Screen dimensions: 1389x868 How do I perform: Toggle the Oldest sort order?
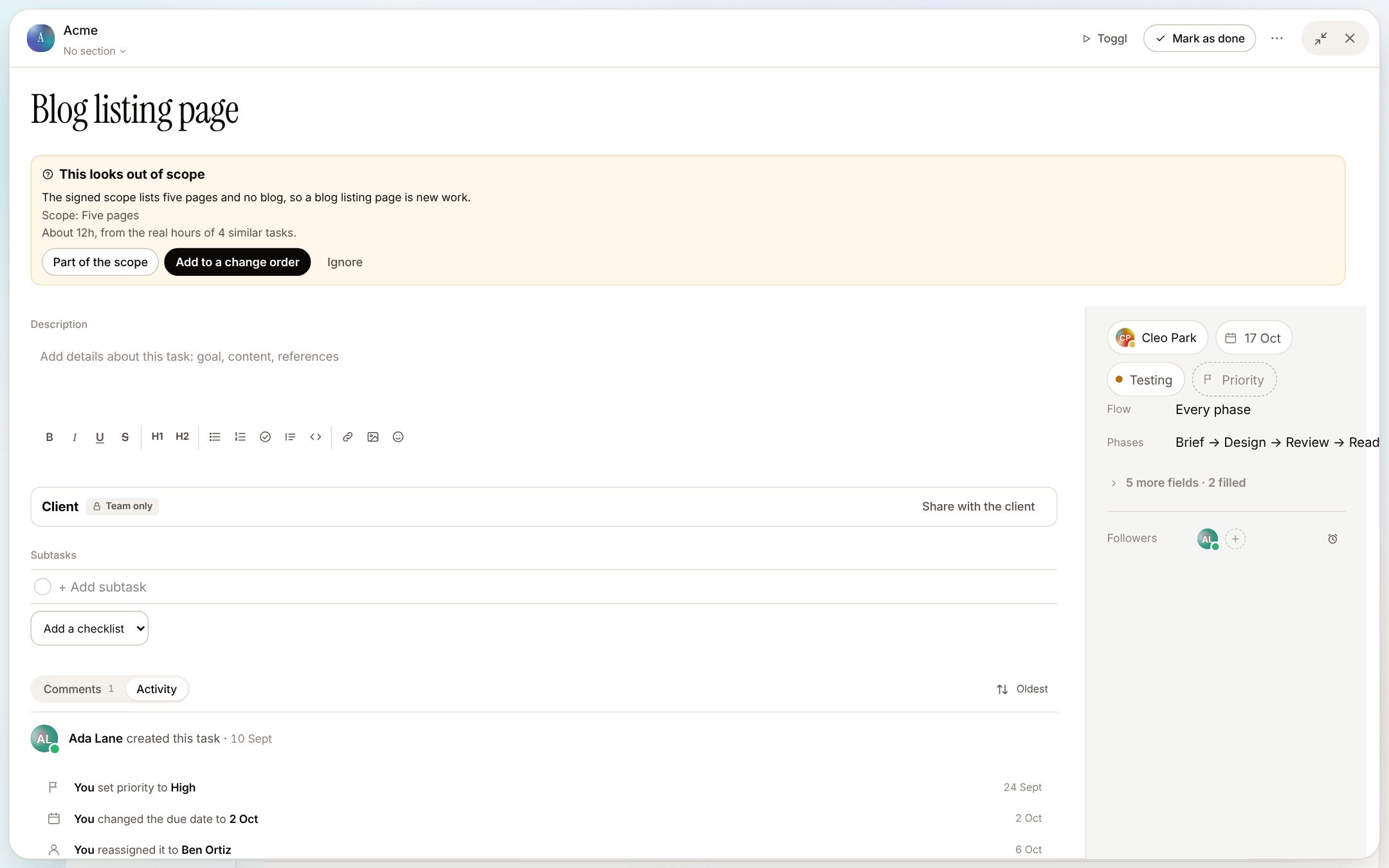tap(1022, 689)
